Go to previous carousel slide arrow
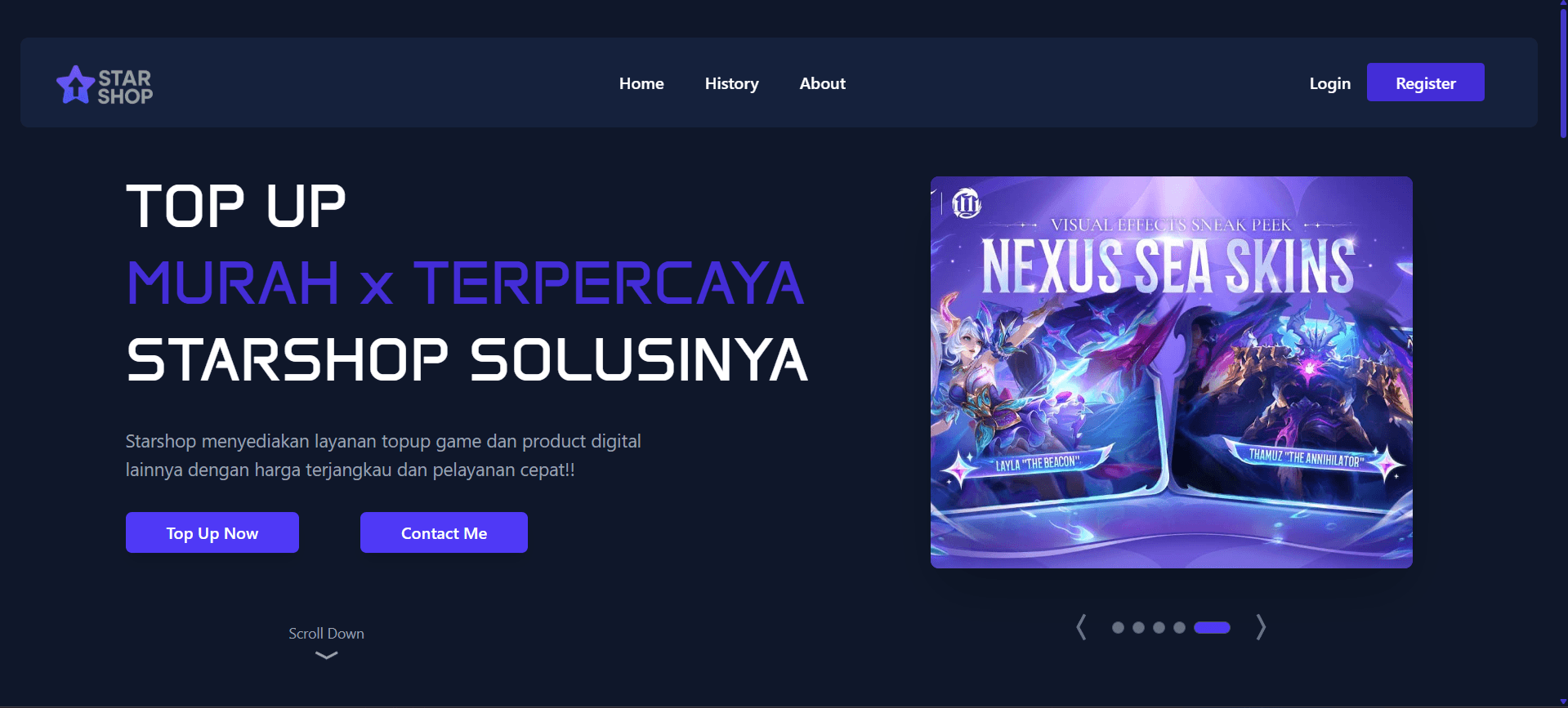Viewport: 1568px width, 708px height. tap(1081, 627)
